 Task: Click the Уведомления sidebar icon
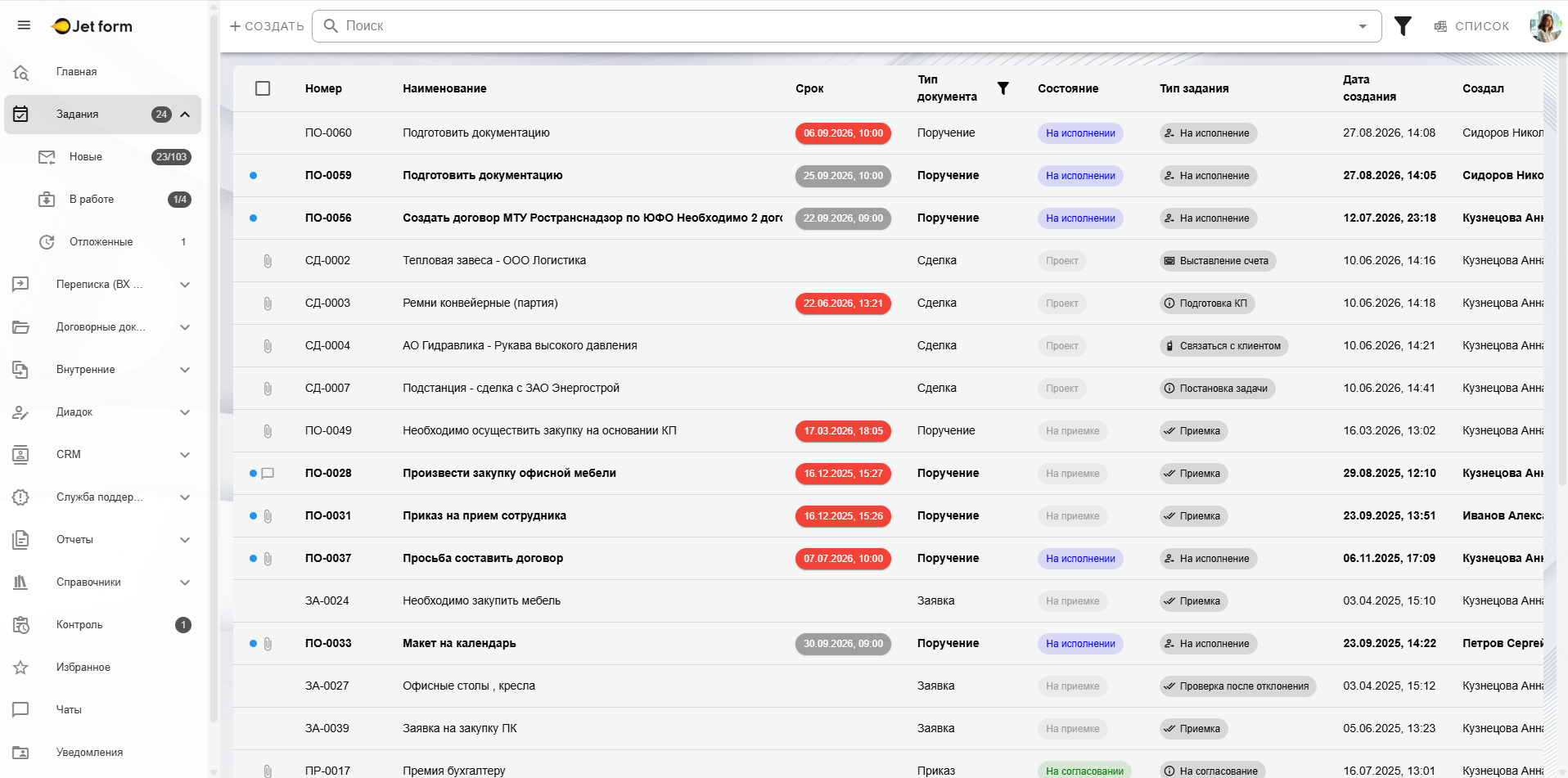(x=21, y=753)
